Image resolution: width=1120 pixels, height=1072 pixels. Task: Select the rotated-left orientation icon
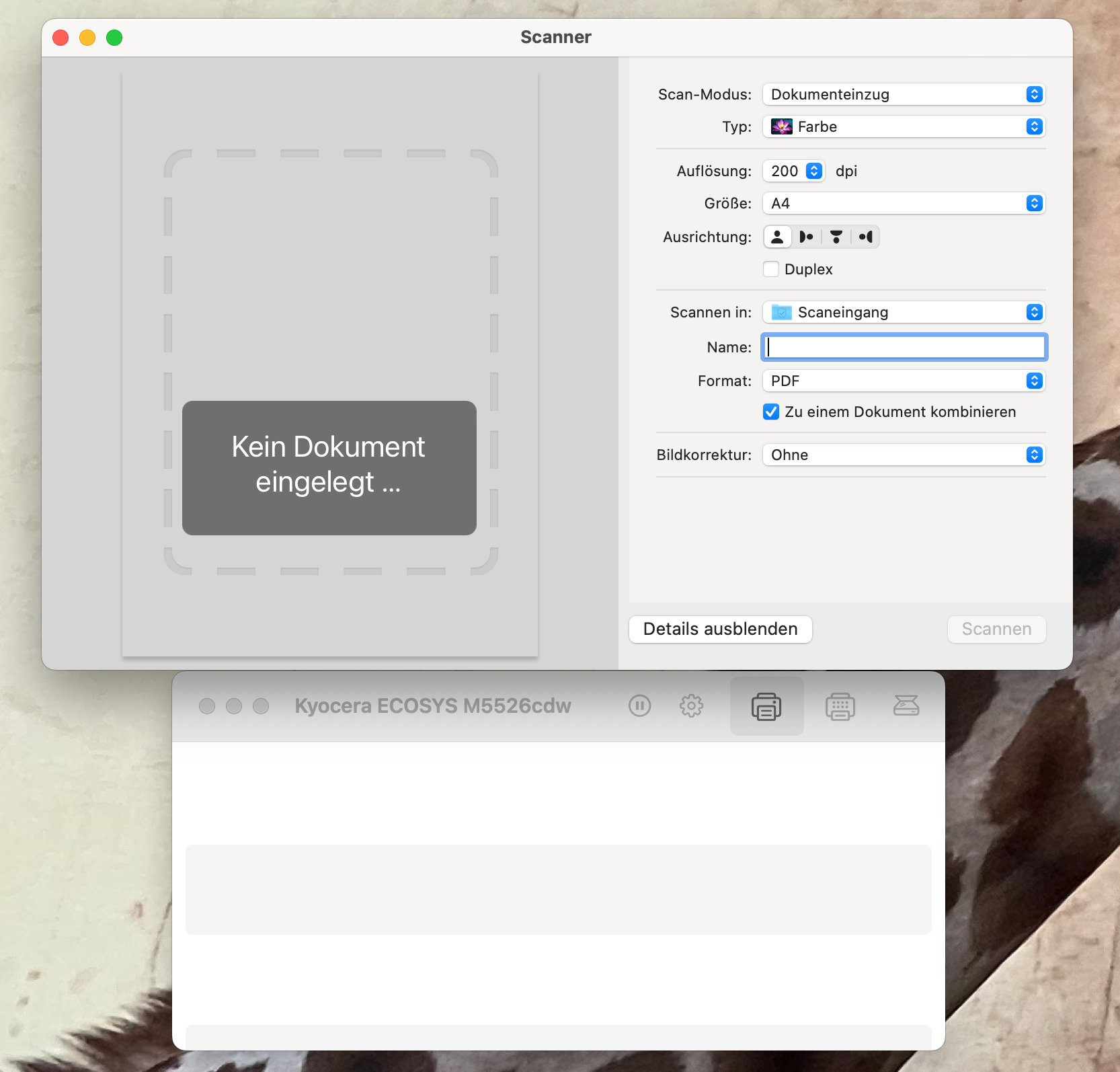click(x=807, y=237)
